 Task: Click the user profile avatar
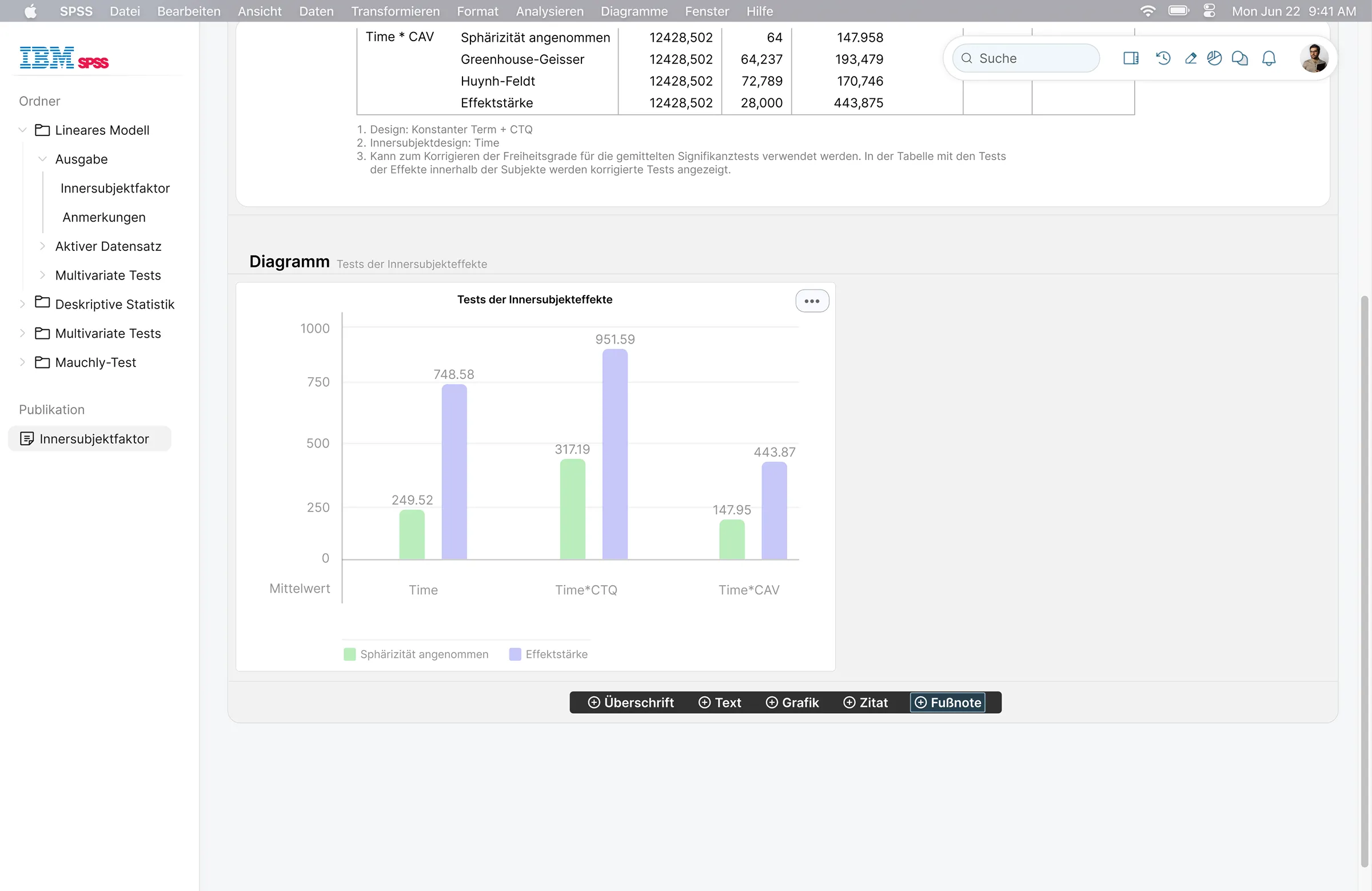[1314, 58]
